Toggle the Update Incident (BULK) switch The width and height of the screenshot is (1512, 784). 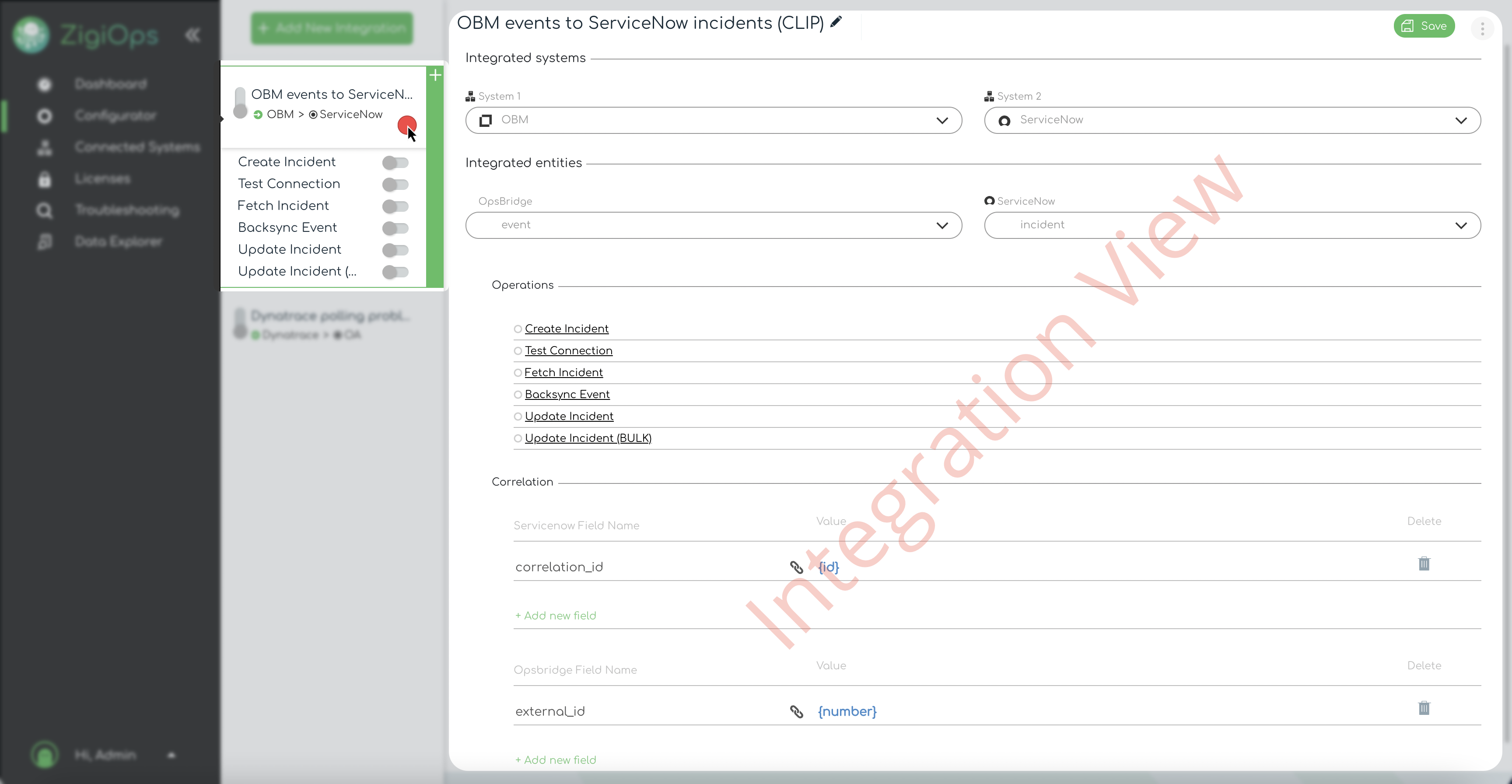395,272
